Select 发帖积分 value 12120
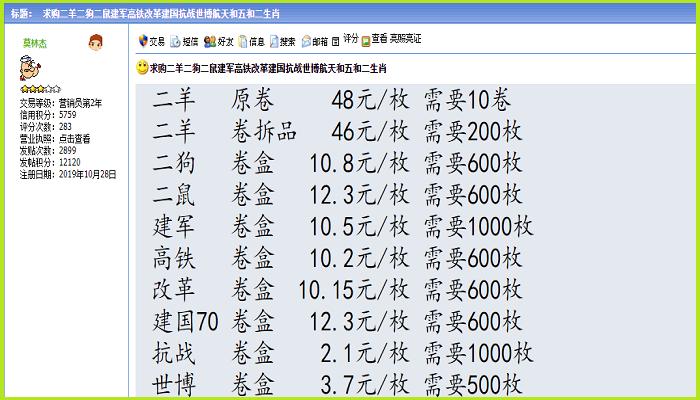 pyautogui.click(x=70, y=162)
